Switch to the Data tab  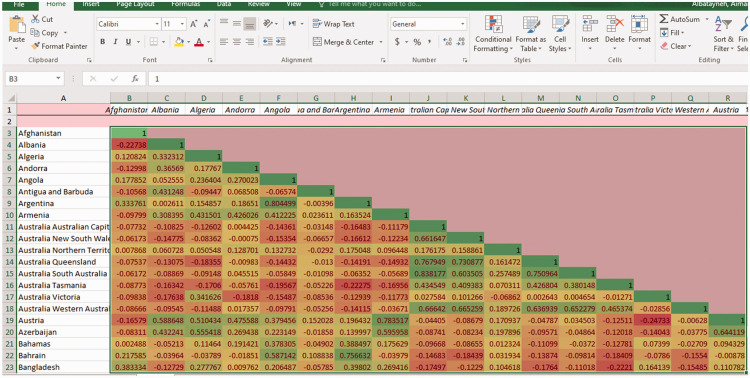point(224,4)
